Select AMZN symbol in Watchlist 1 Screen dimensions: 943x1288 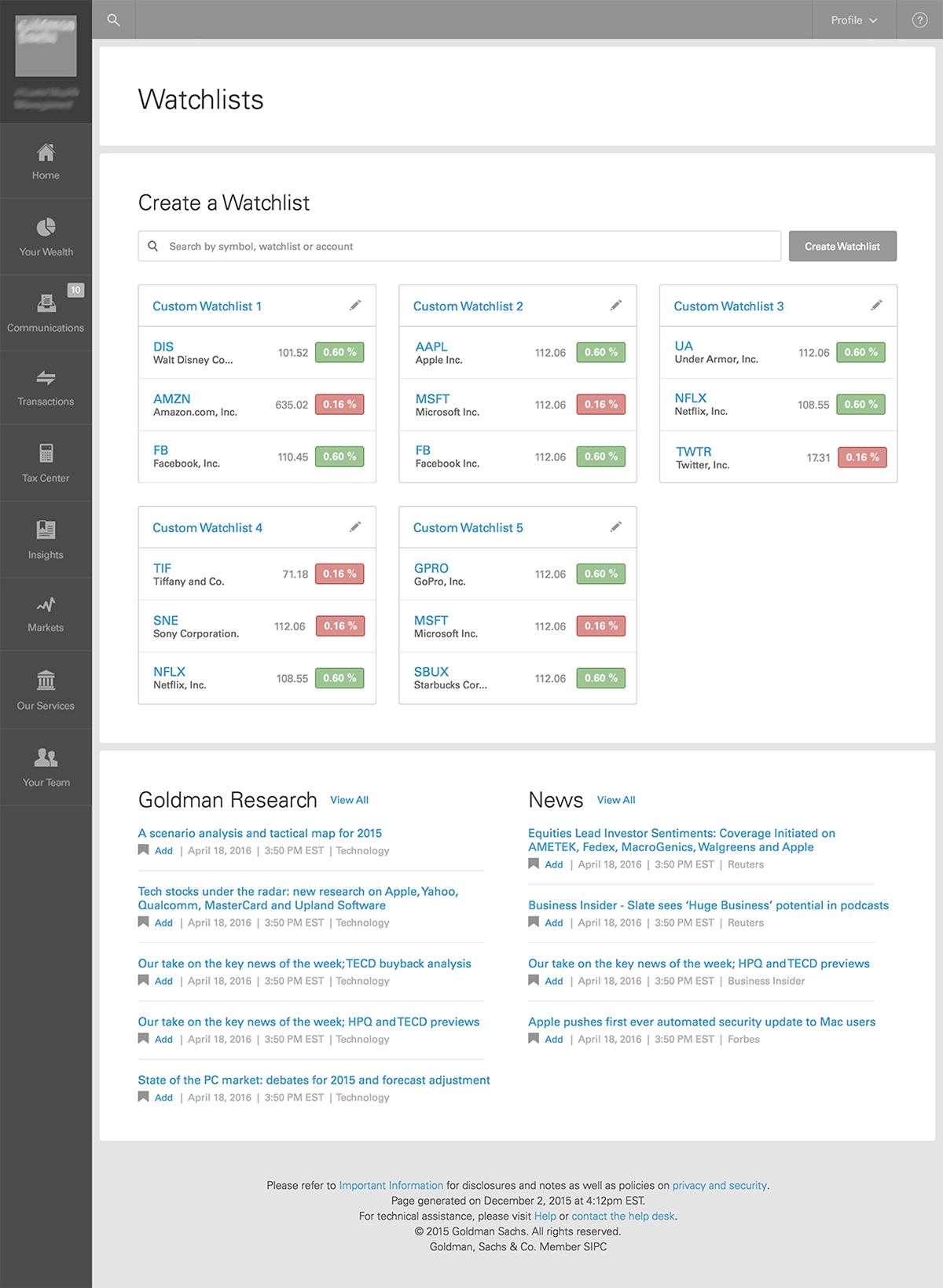tap(171, 398)
